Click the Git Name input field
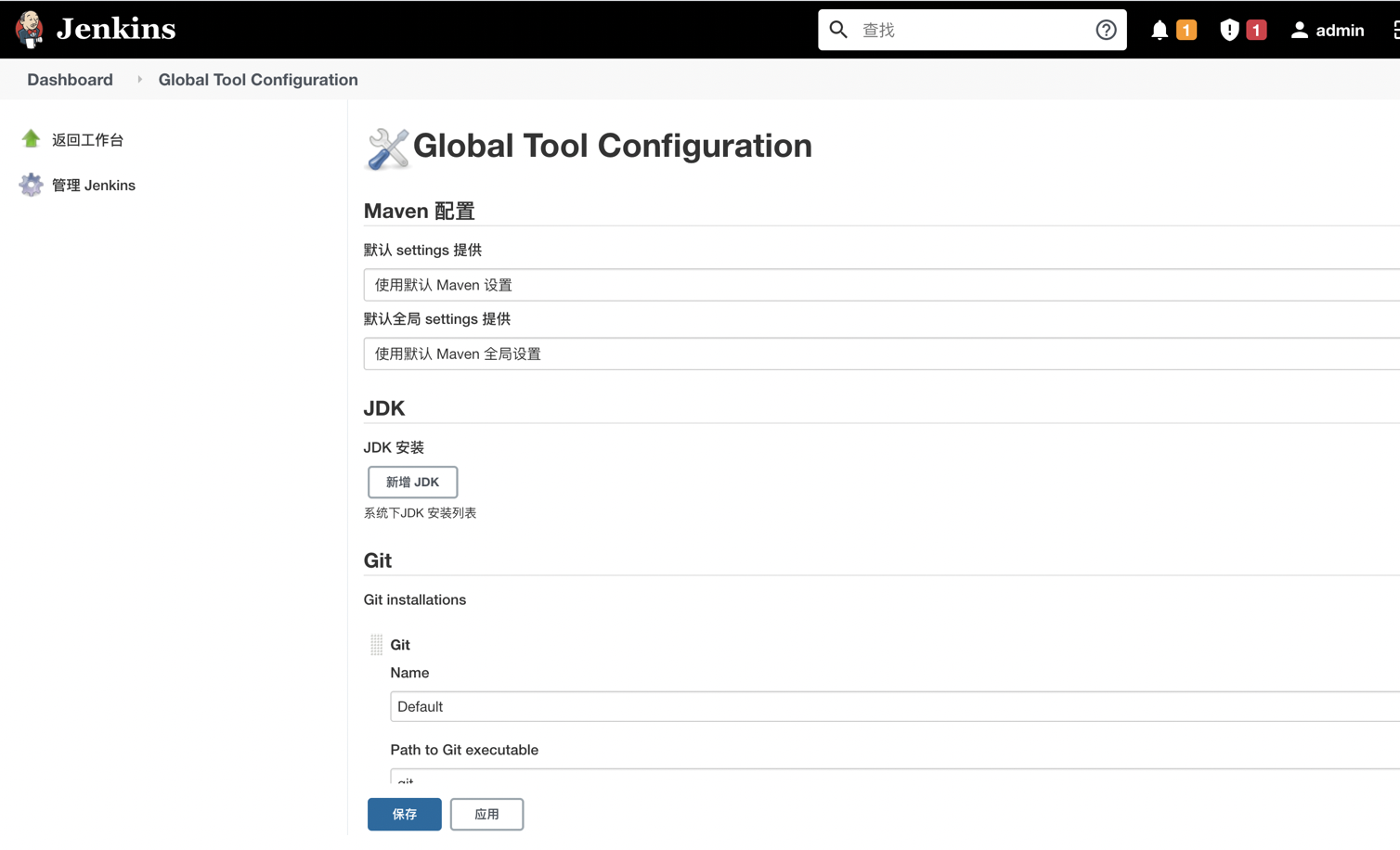1400x850 pixels. point(895,707)
